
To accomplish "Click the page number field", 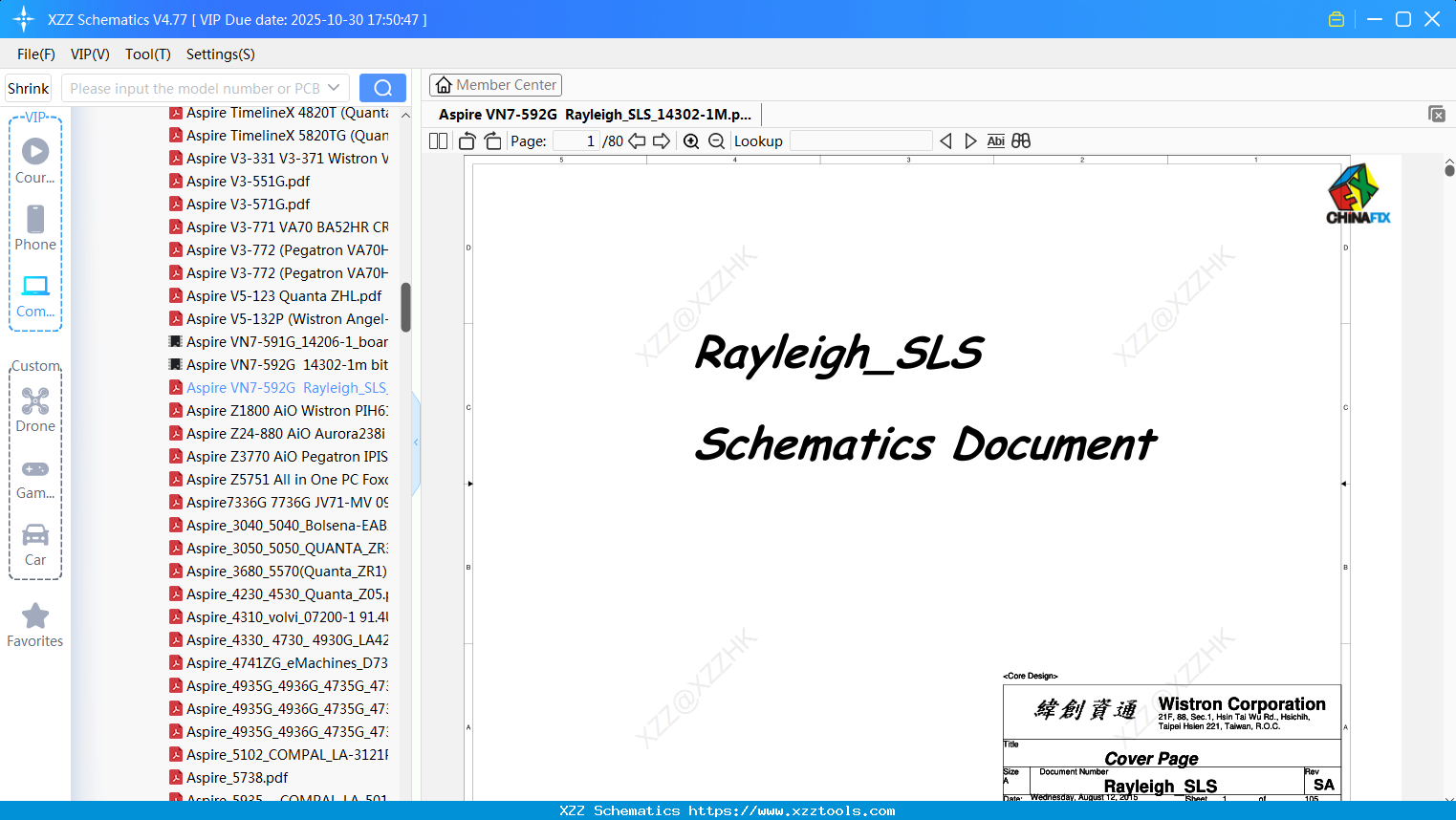I will pos(576,141).
